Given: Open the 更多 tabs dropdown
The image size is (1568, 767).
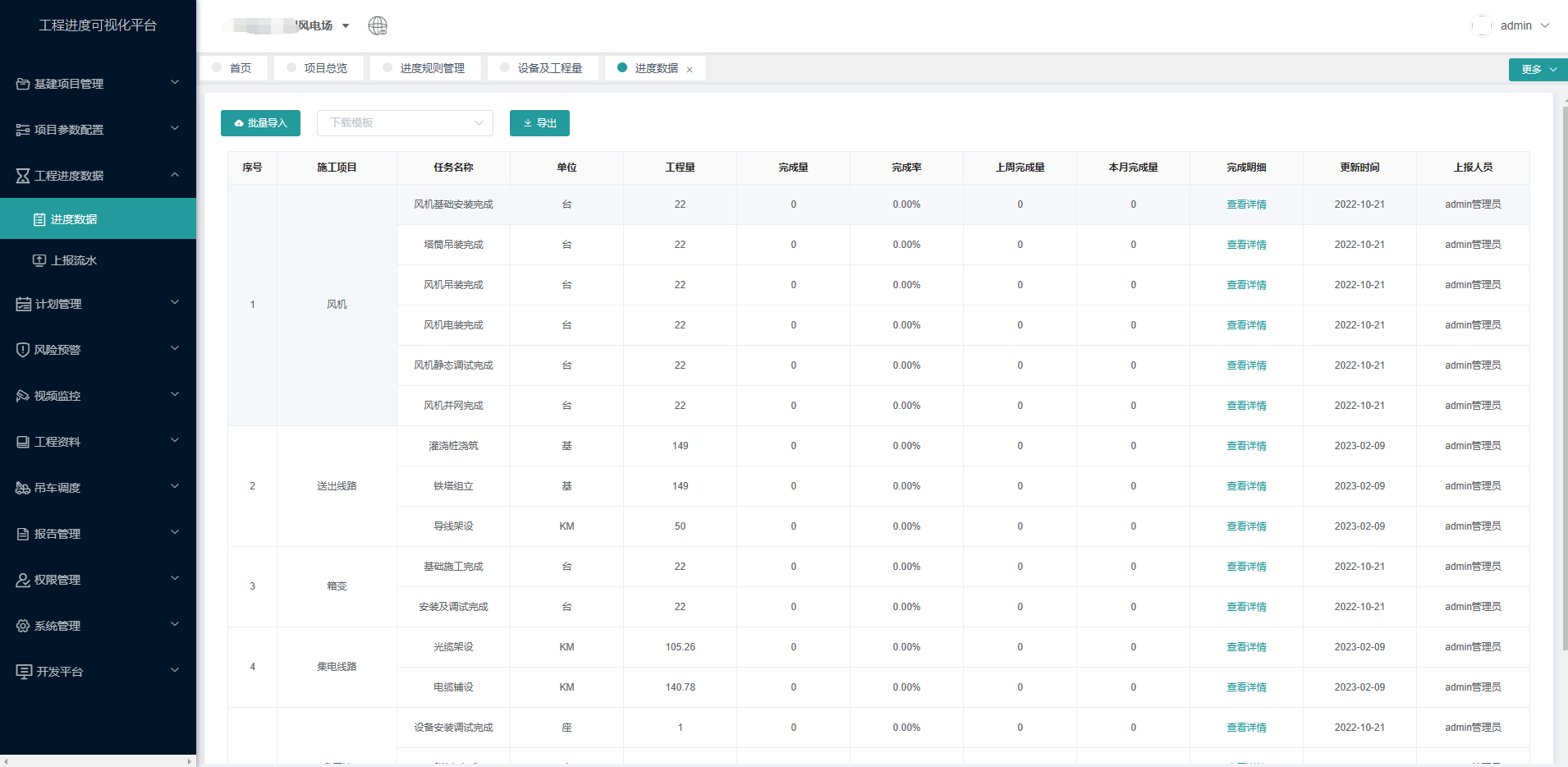Looking at the screenshot, I should (x=1538, y=69).
